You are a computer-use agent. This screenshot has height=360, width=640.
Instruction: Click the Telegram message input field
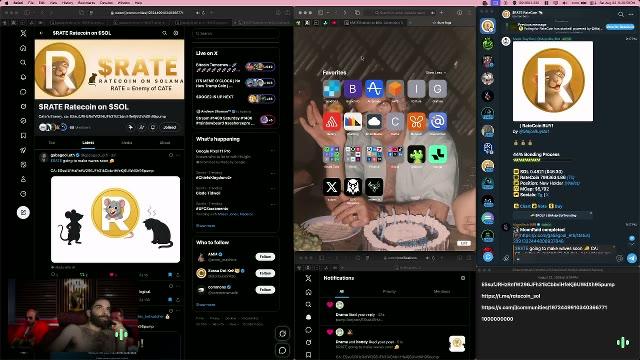point(563,258)
